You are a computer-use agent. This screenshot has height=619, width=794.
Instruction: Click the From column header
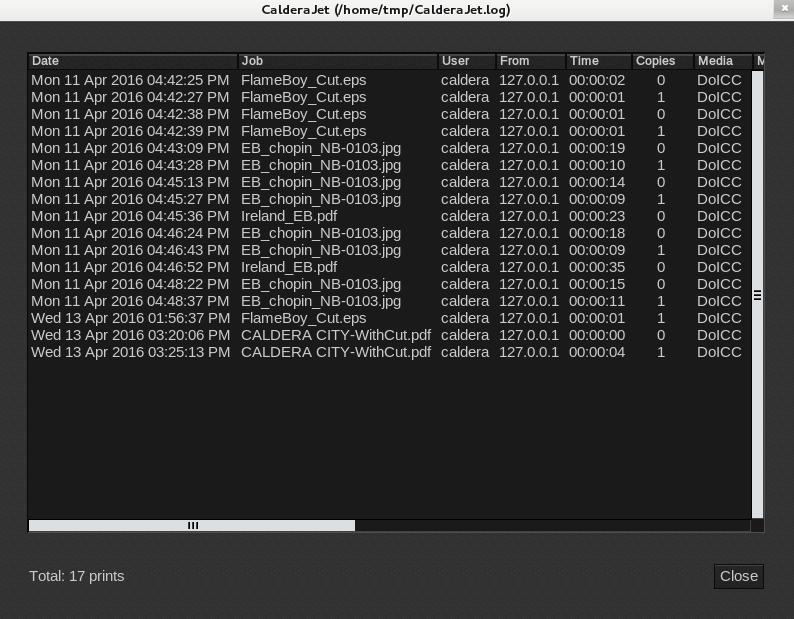tap(530, 61)
